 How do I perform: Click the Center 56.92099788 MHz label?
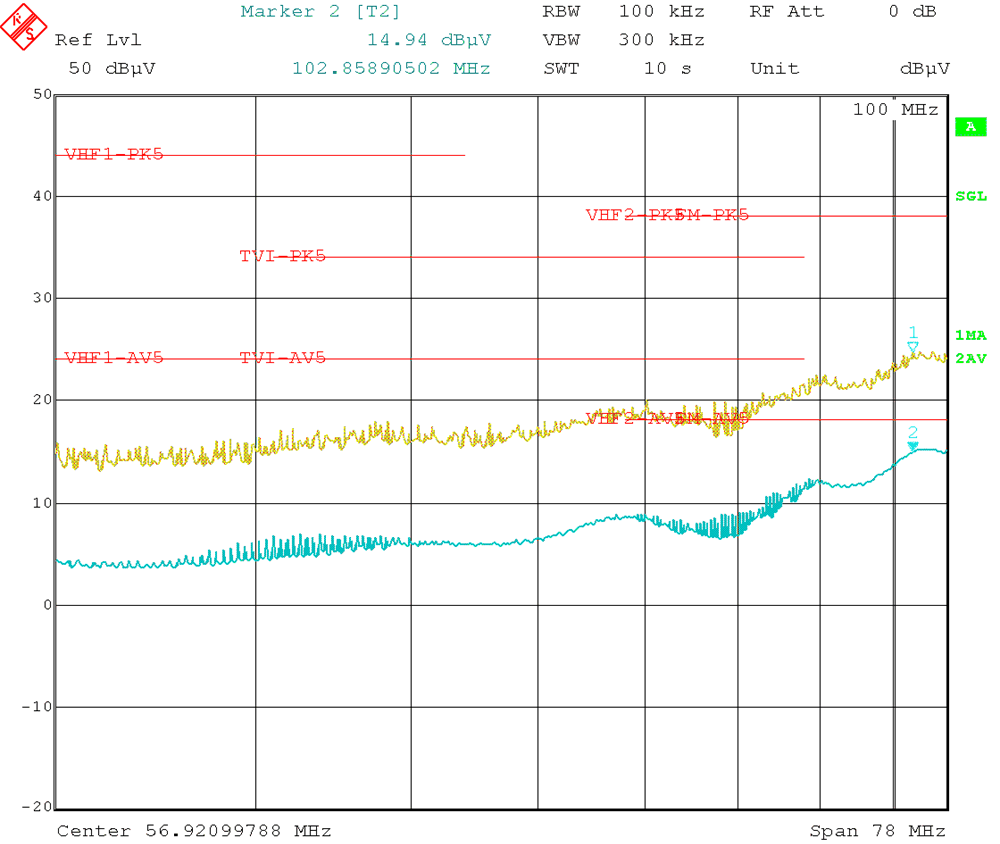click(195, 831)
